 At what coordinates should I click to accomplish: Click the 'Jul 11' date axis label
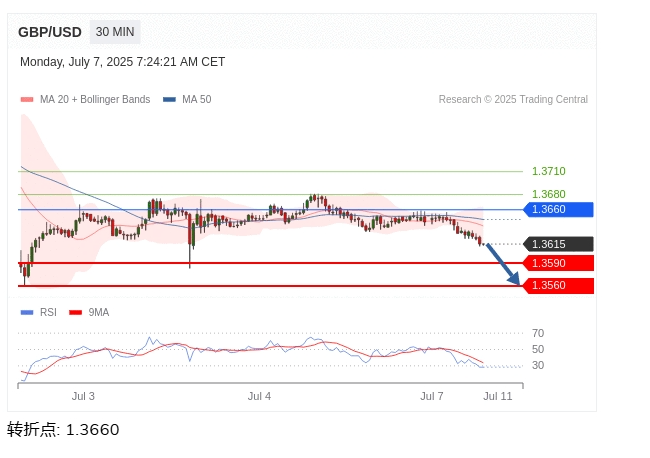click(497, 396)
